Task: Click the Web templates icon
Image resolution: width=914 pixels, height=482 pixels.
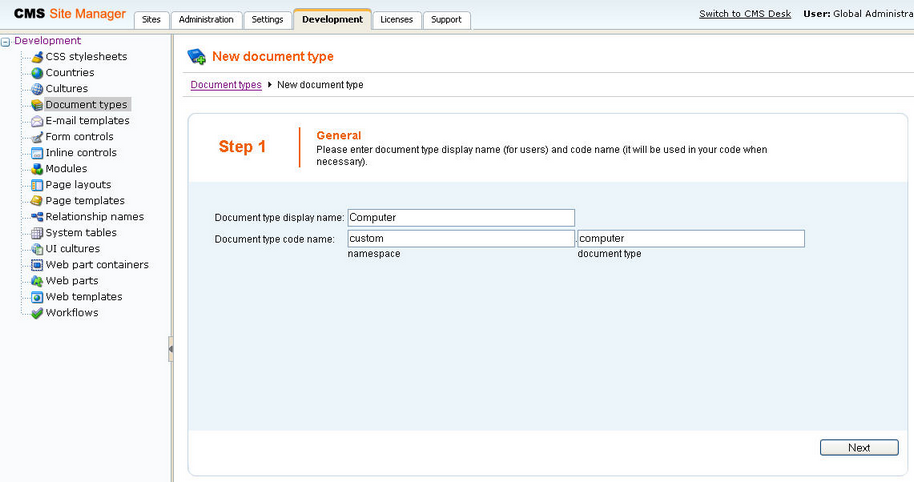Action: 37,297
